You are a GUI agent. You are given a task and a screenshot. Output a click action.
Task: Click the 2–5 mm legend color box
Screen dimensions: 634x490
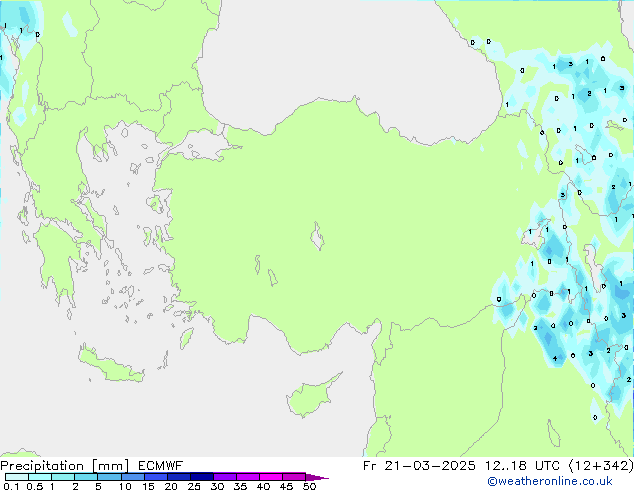[86, 477]
